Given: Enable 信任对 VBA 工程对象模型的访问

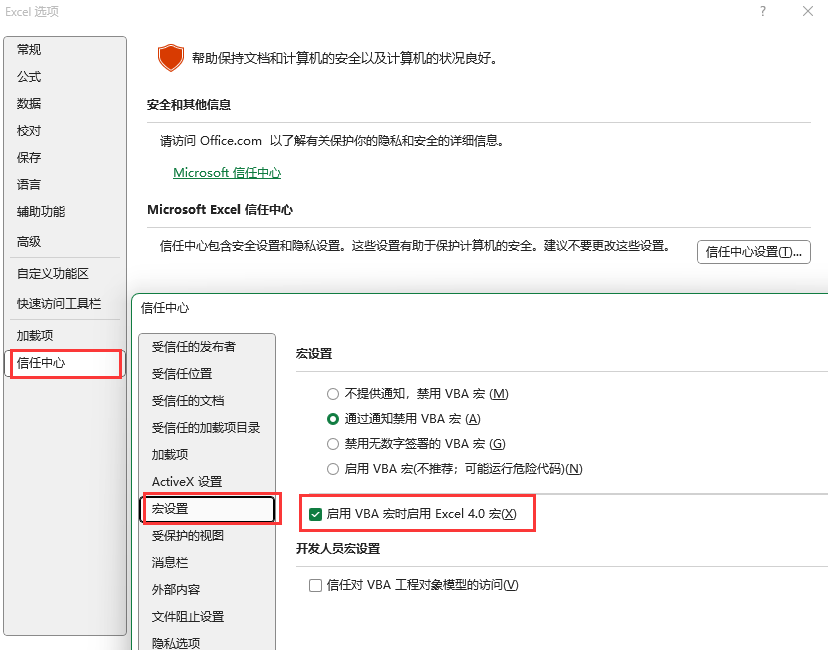Looking at the screenshot, I should pos(315,585).
